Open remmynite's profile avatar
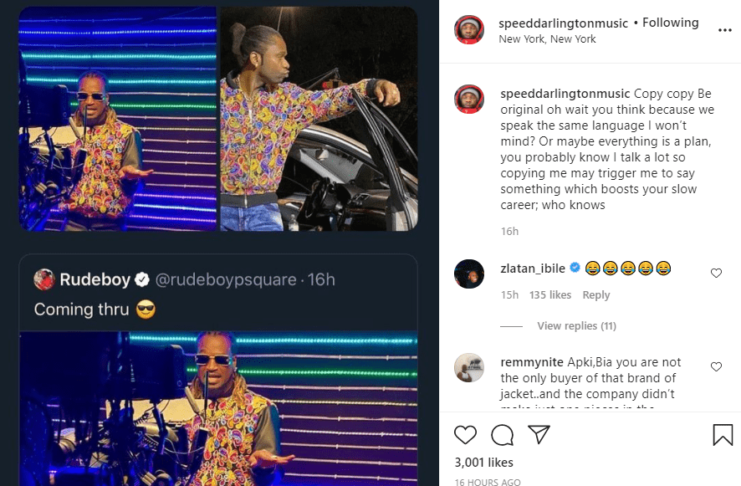Screen dimensions: 741x486 coord(469,367)
